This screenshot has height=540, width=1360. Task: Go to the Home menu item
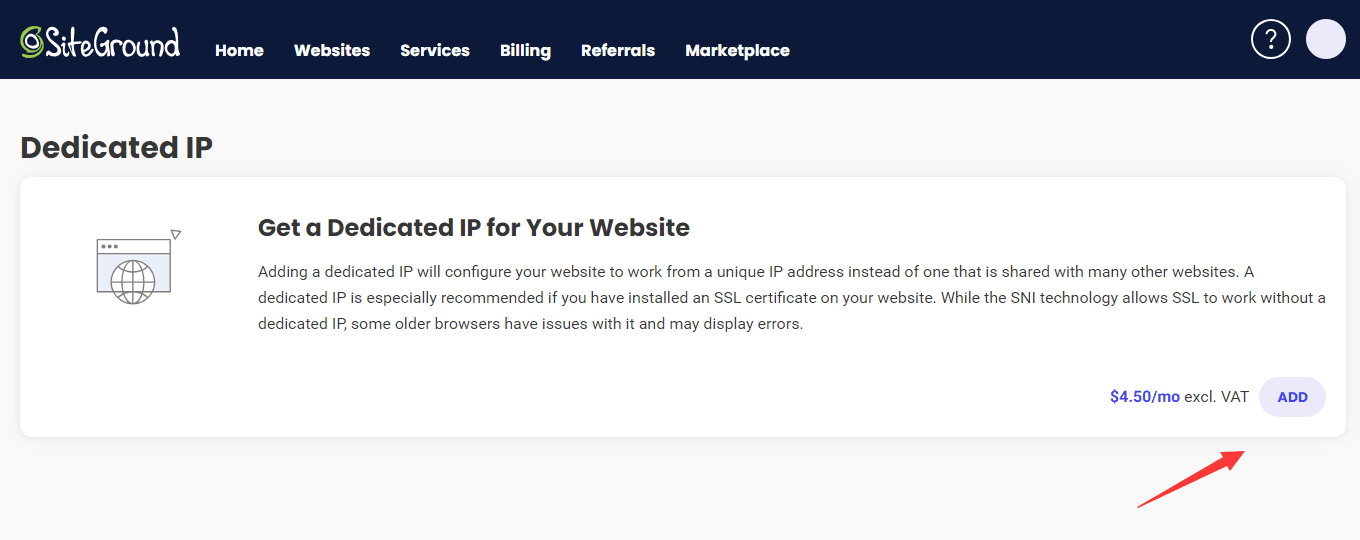click(239, 50)
